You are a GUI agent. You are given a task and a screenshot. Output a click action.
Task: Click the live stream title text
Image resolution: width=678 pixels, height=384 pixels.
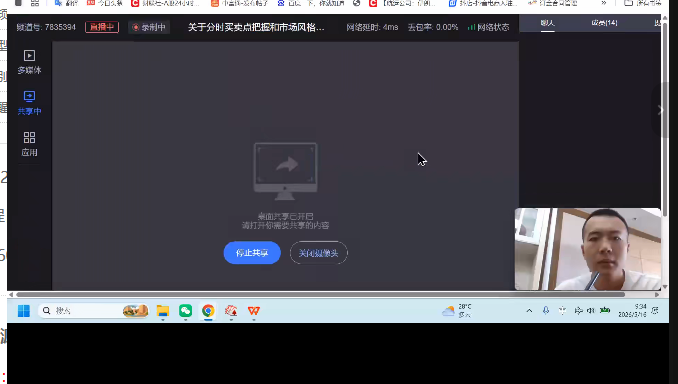click(x=256, y=27)
